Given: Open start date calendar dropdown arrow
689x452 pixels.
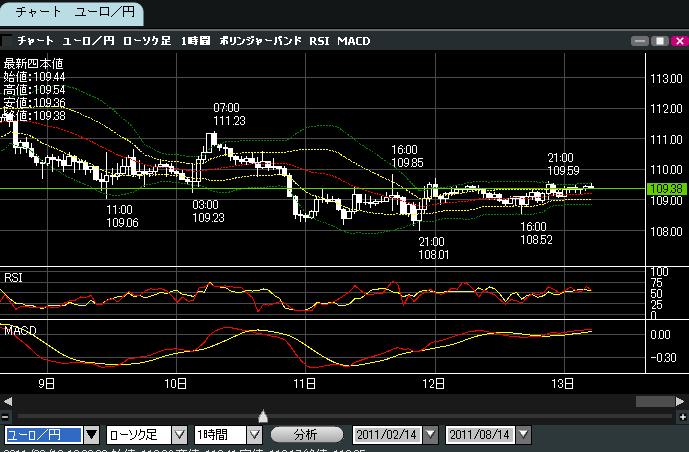Looking at the screenshot, I should coord(430,435).
